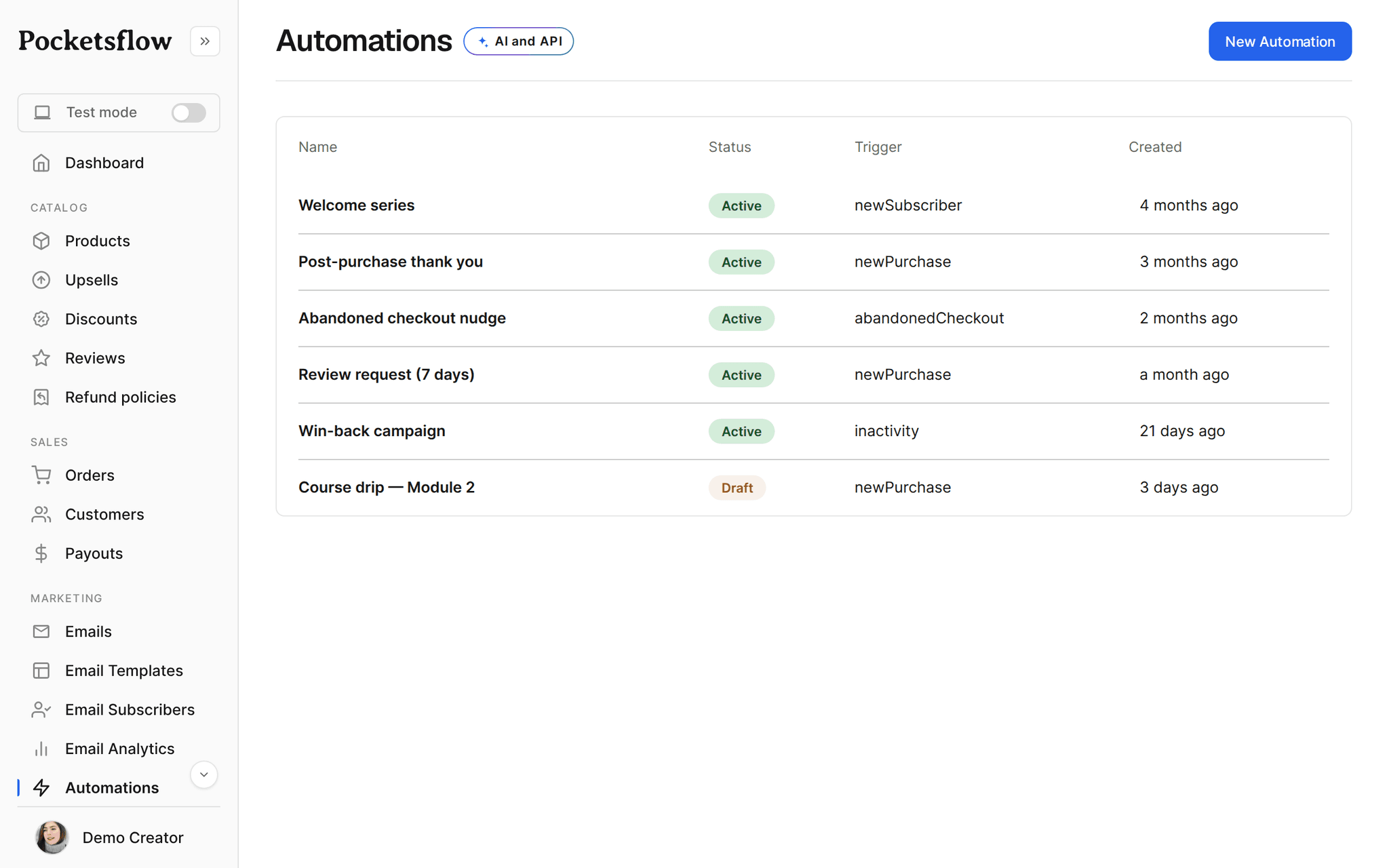Image resolution: width=1389 pixels, height=868 pixels.
Task: Click the Email Subscribers user-check icon
Action: pyautogui.click(x=41, y=709)
